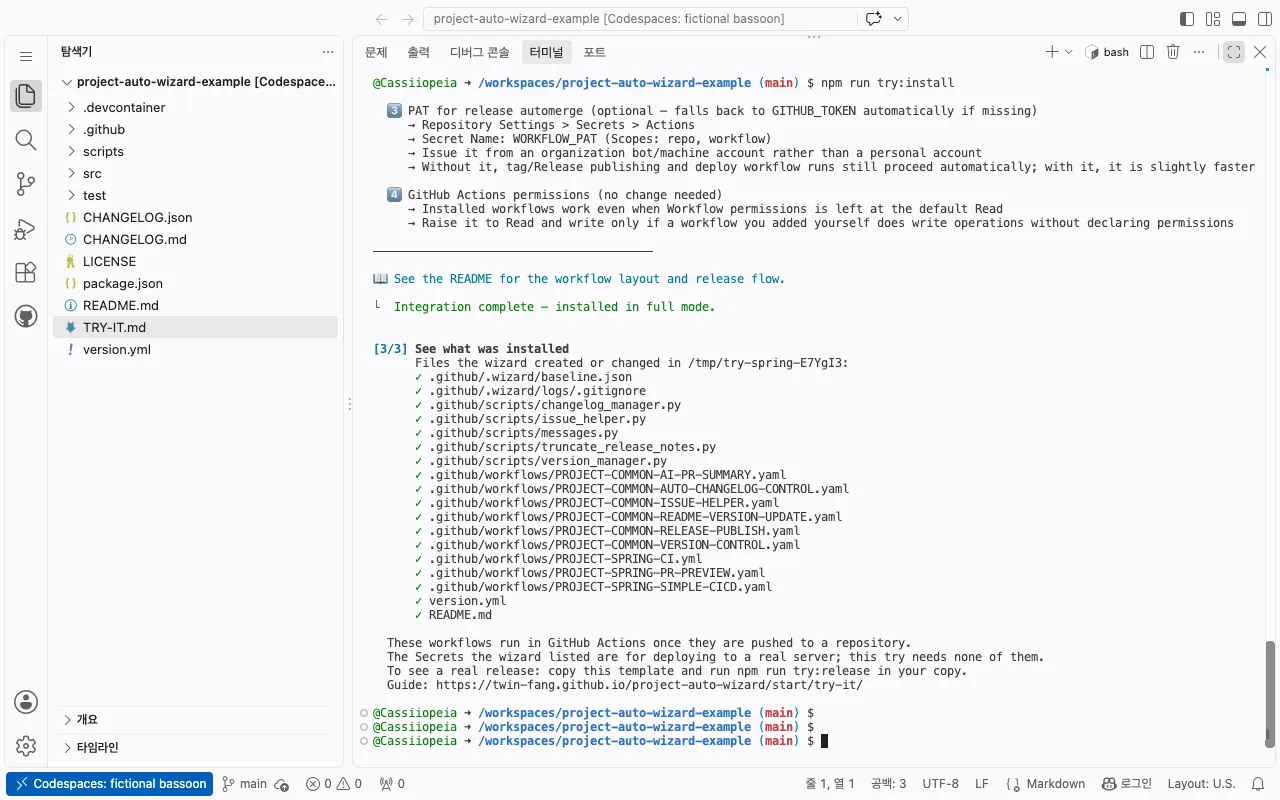Image resolution: width=1280 pixels, height=800 pixels.
Task: Expand the .github folder
Action: (195, 129)
